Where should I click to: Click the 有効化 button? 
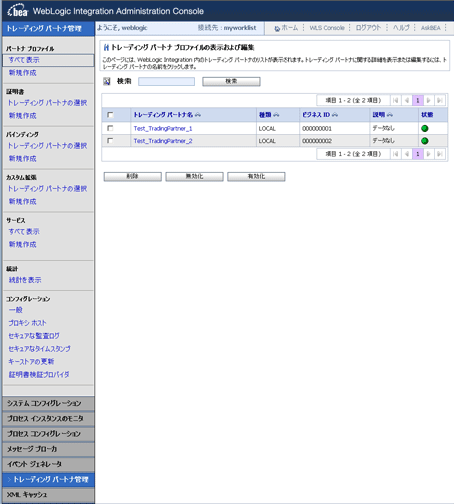[x=256, y=176]
